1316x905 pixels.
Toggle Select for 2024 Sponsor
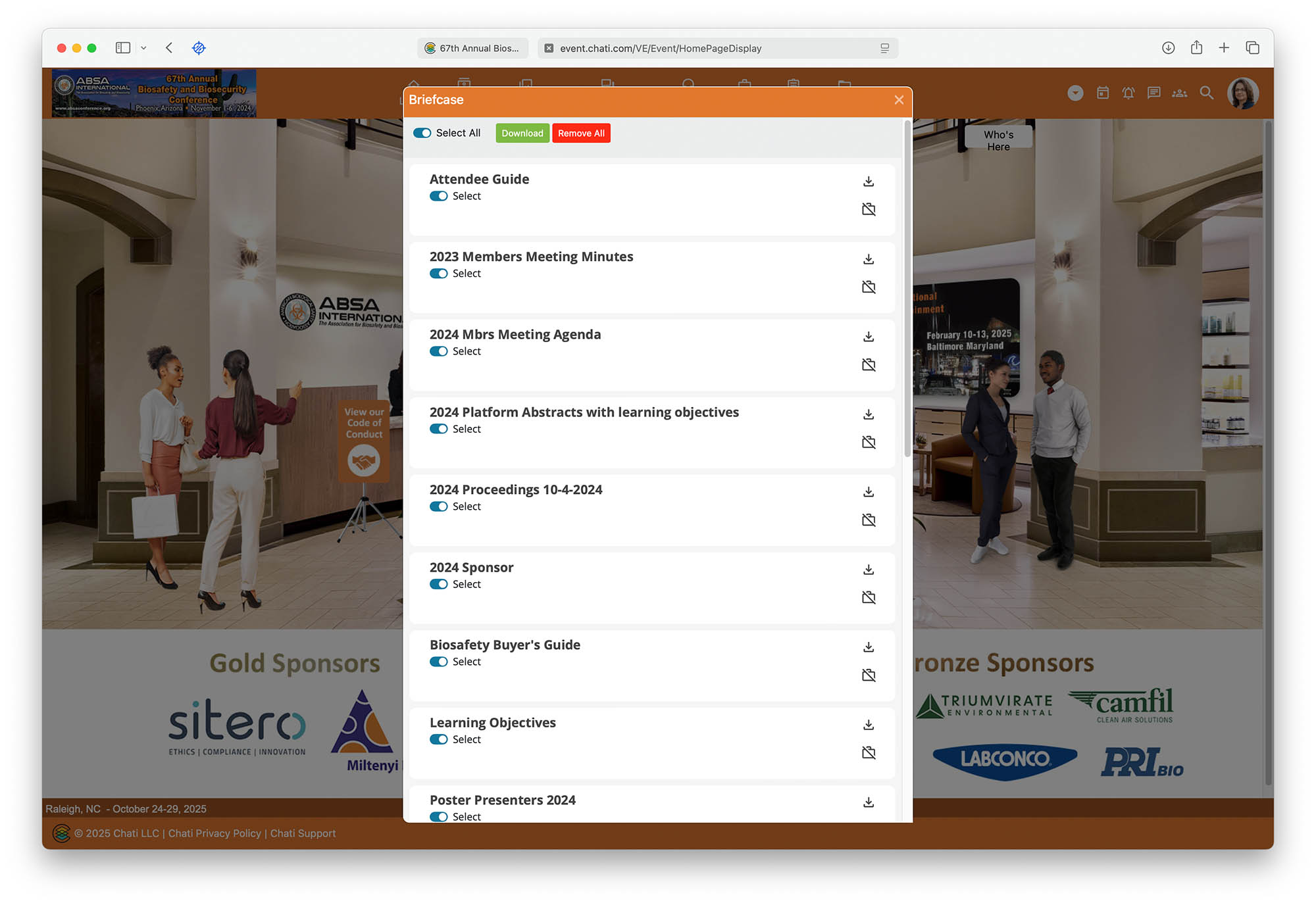[x=438, y=584]
